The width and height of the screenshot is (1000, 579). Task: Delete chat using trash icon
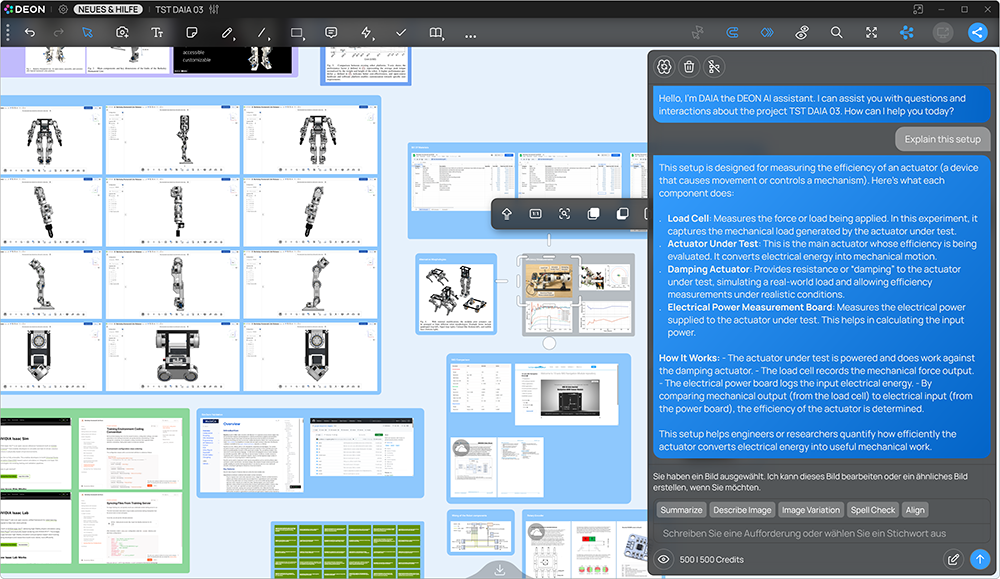(x=689, y=67)
